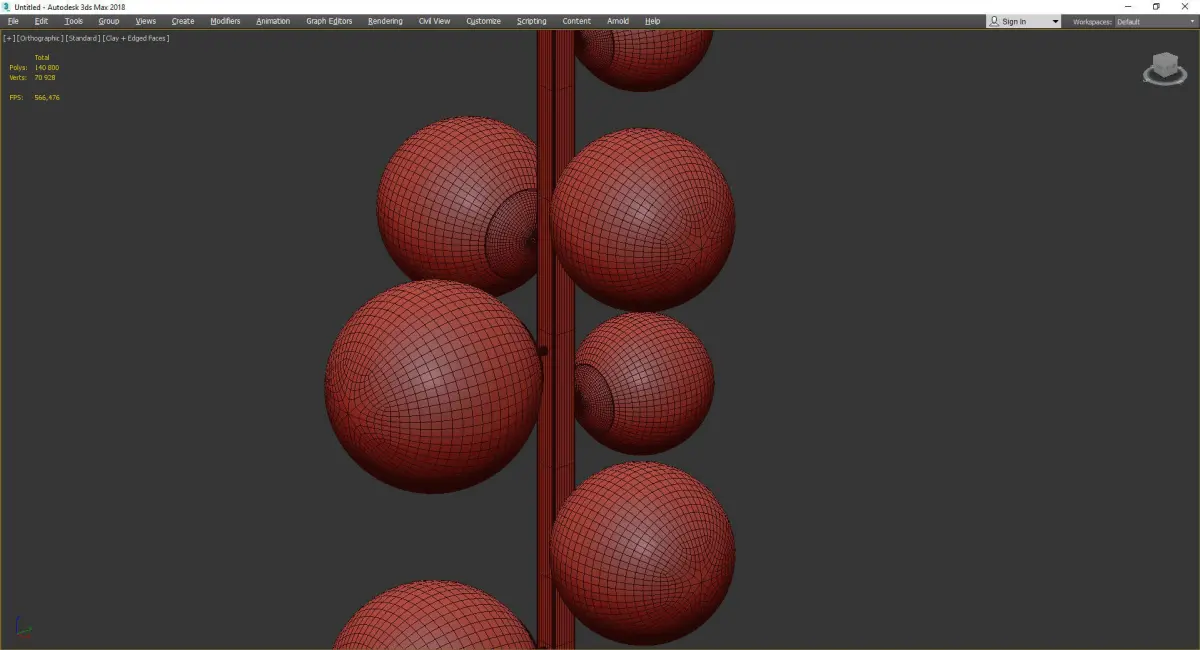
Task: Open the Rendering menu
Action: (385, 21)
